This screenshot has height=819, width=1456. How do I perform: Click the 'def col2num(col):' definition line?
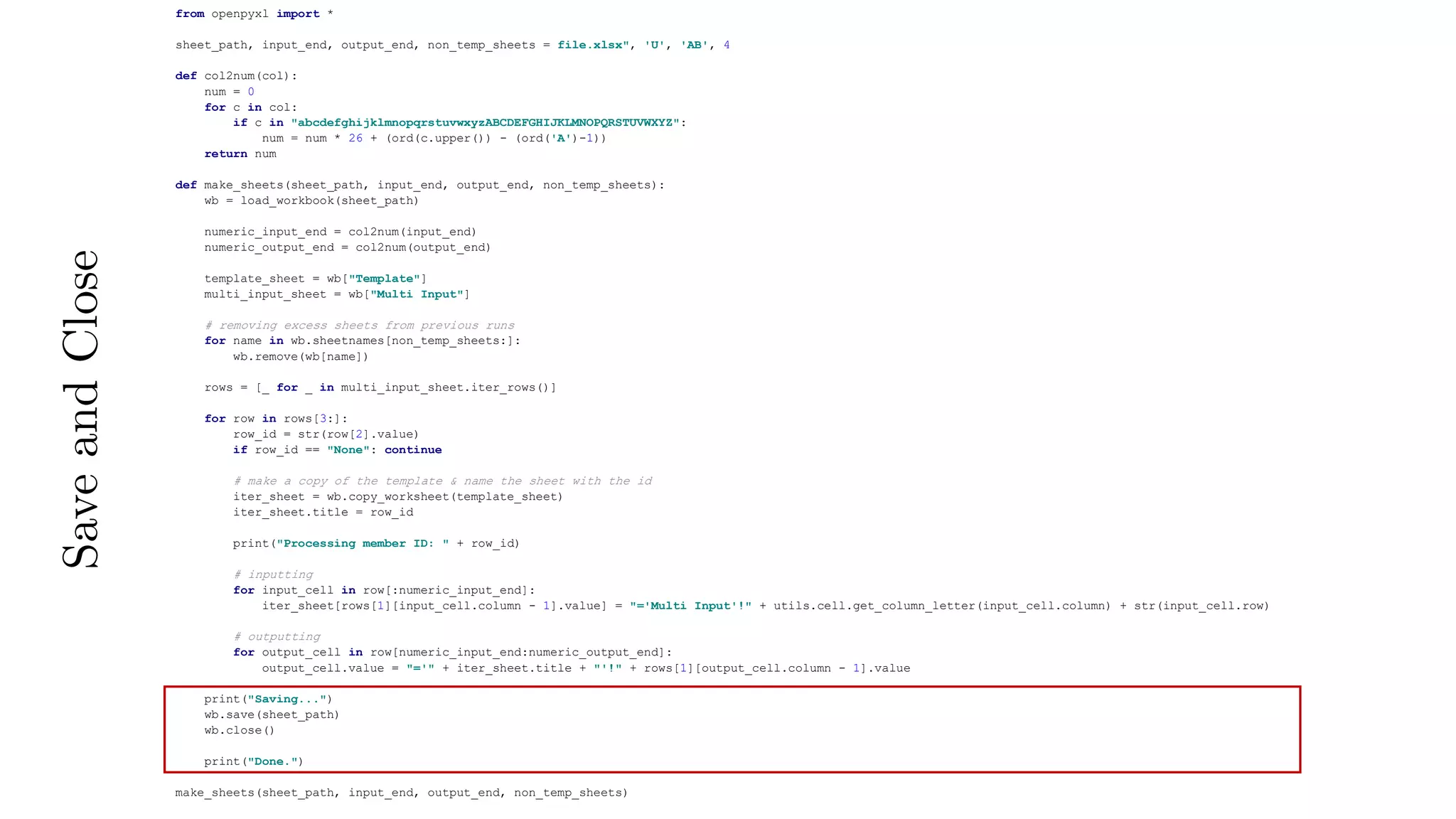click(x=236, y=76)
